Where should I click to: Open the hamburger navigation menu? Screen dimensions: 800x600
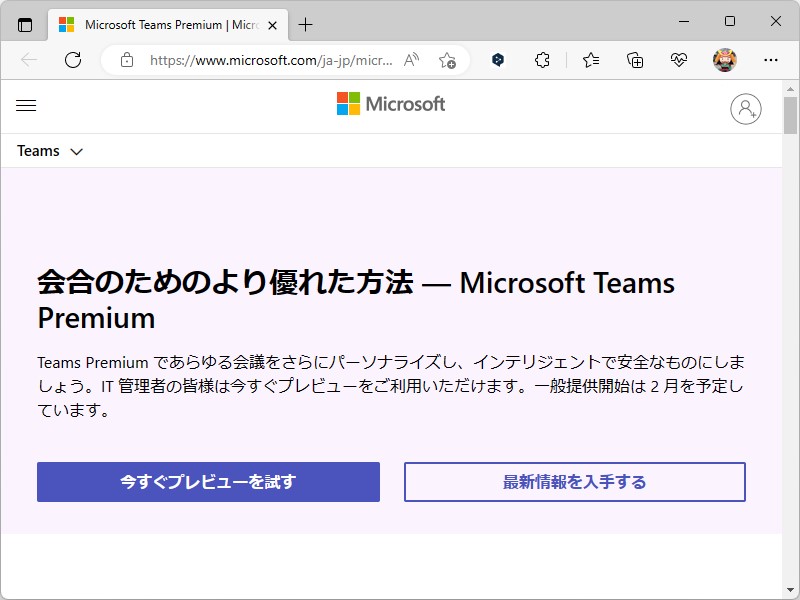[x=26, y=105]
